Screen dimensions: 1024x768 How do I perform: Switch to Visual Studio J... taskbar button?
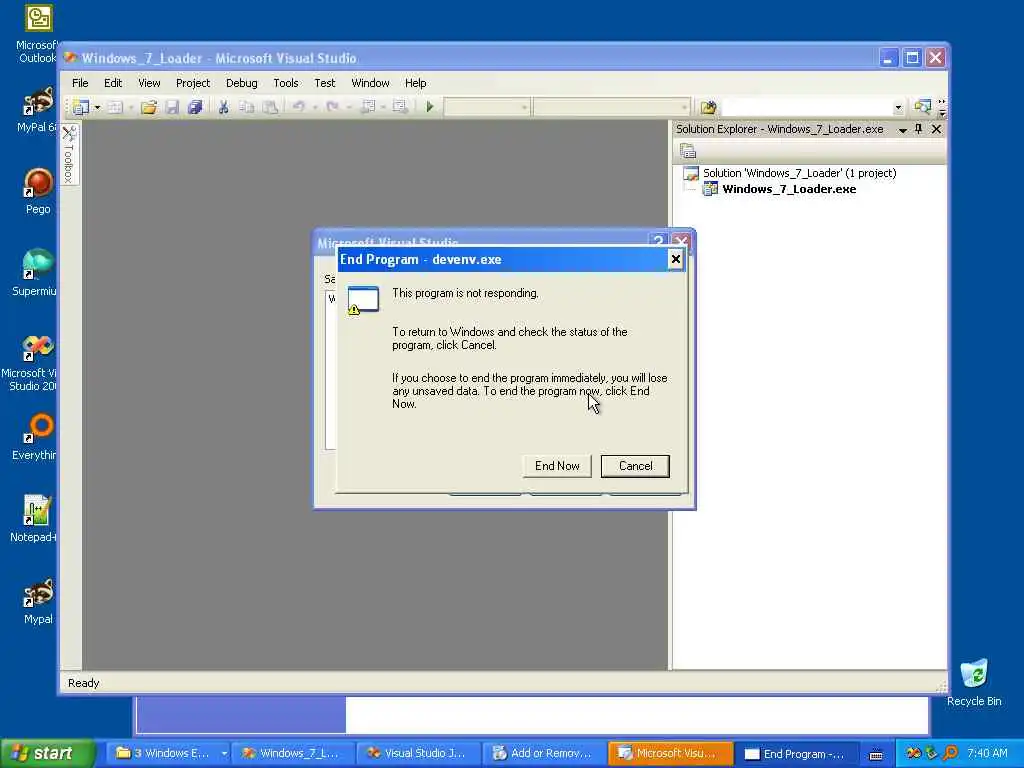point(419,754)
